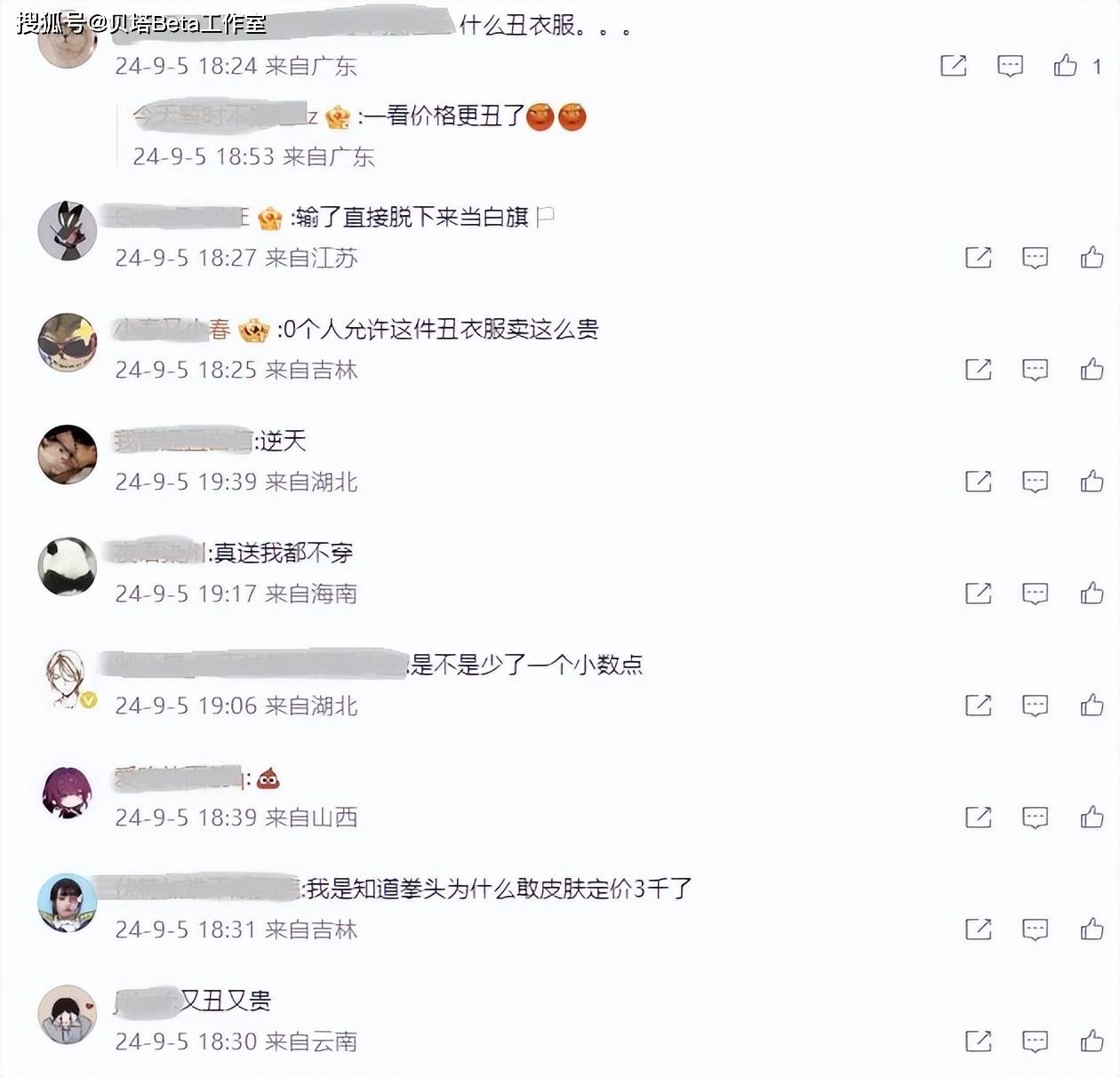This screenshot has height=1077, width=1120.
Task: Reply to the '0个人允许这件丑衣服卖这么贵' comment
Action: point(1035,370)
